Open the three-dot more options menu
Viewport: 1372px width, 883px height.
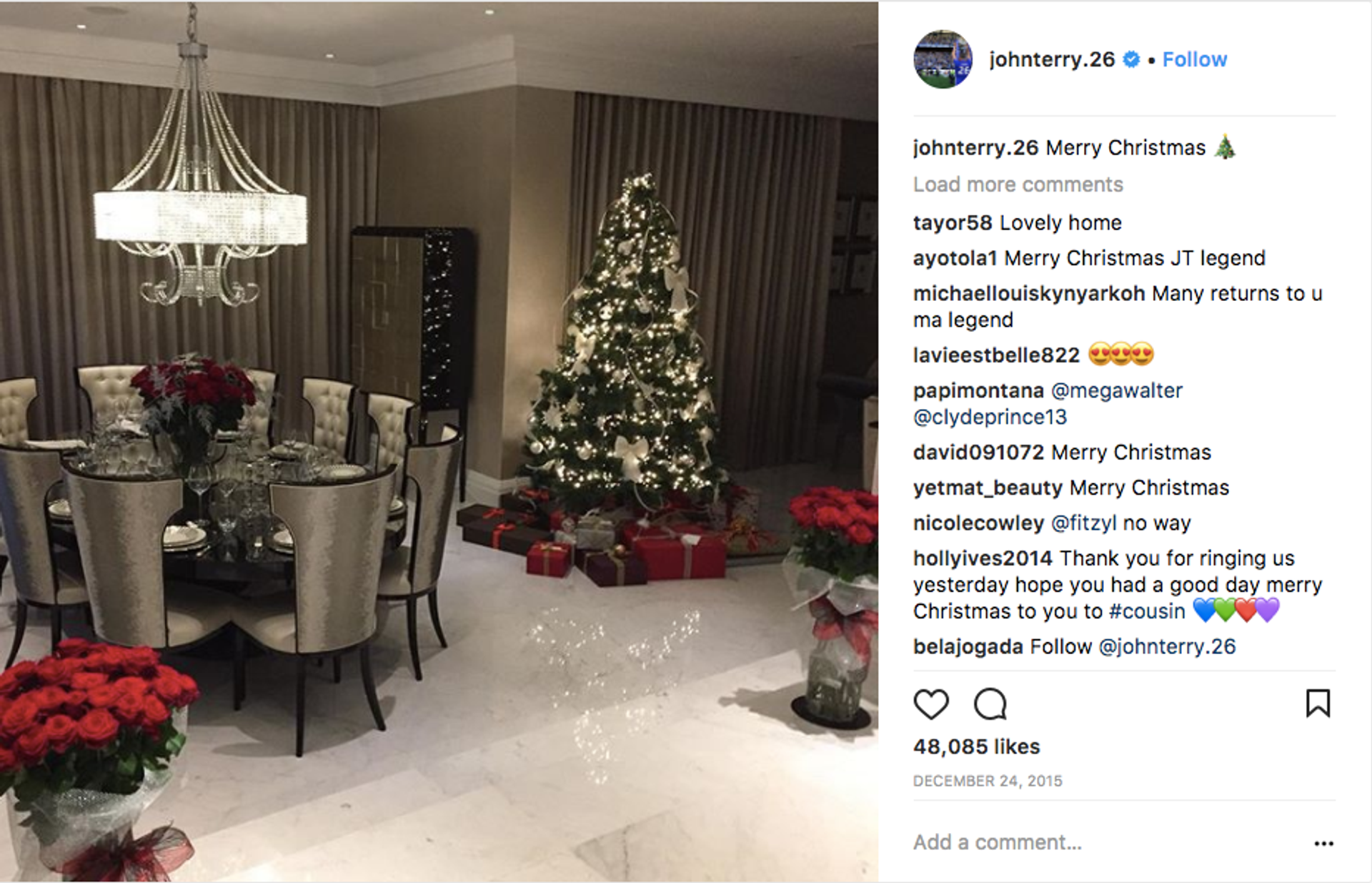tap(1323, 844)
